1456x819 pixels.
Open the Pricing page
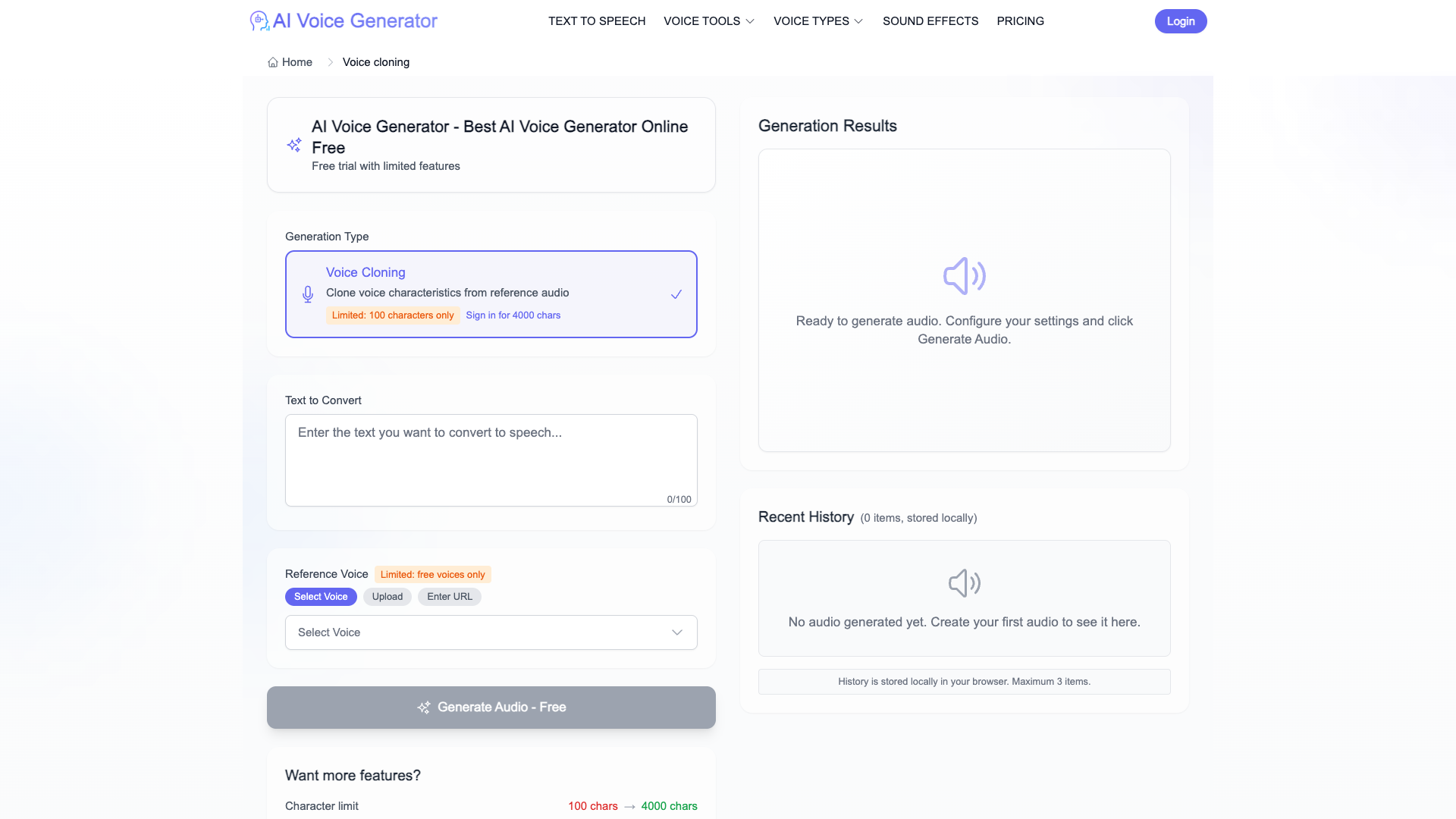click(x=1020, y=21)
